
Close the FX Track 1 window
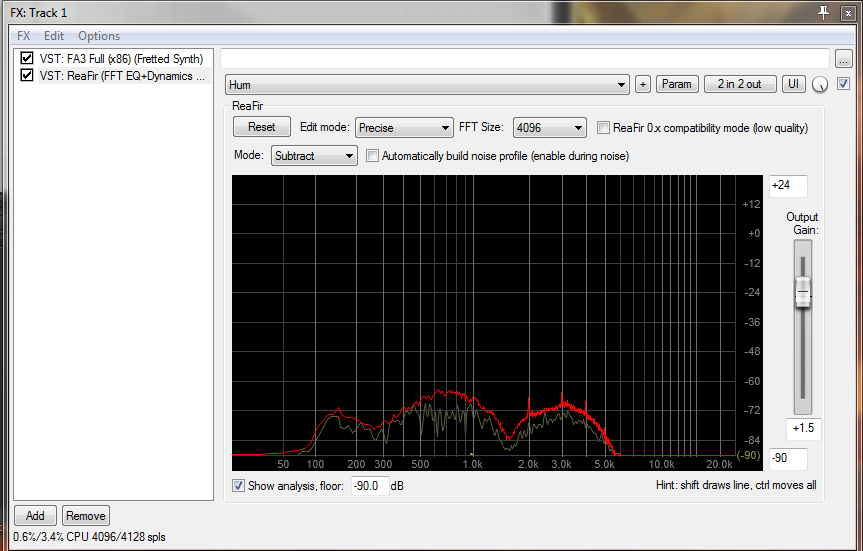(848, 13)
